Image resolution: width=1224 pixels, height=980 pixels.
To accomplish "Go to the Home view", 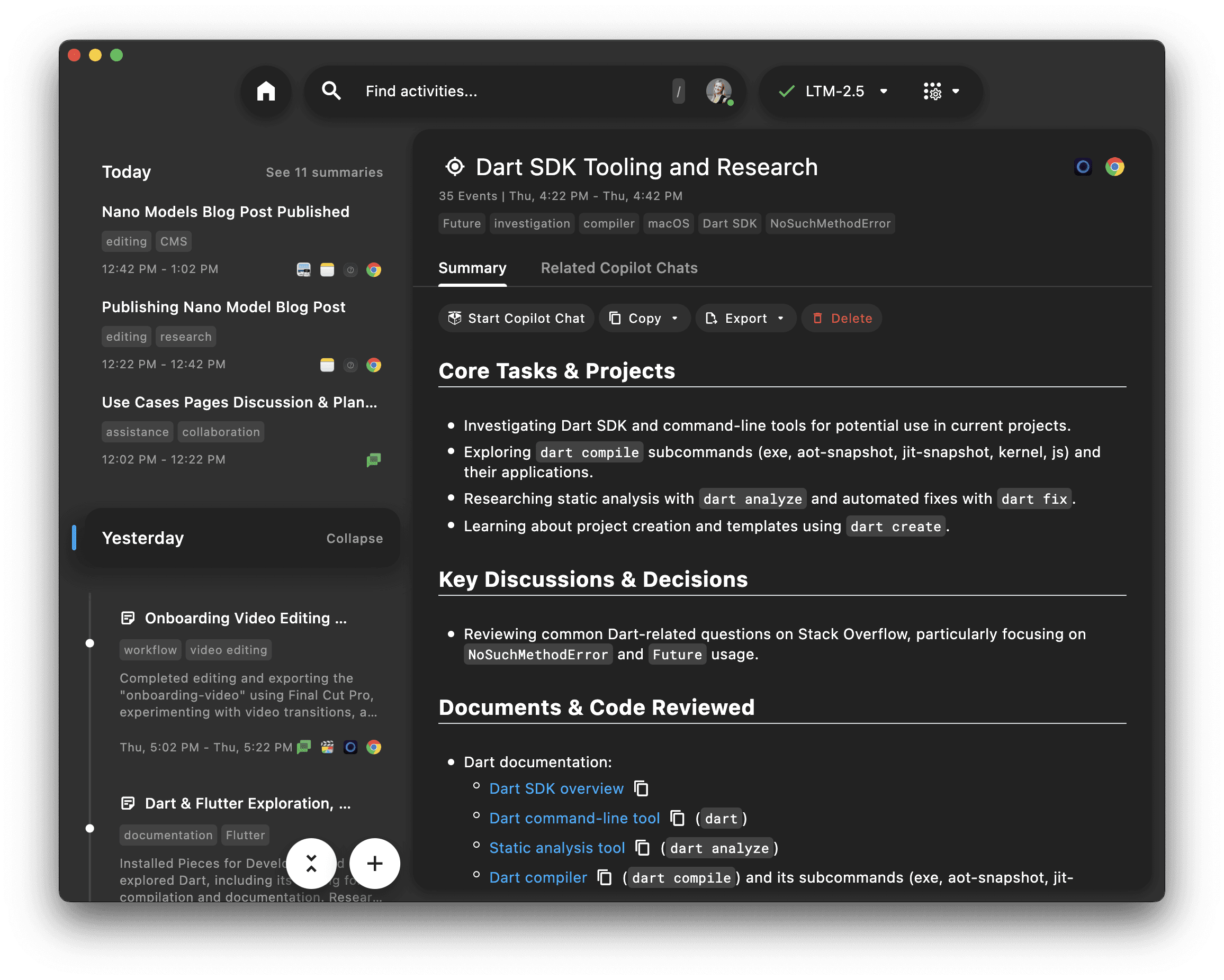I will (266, 91).
